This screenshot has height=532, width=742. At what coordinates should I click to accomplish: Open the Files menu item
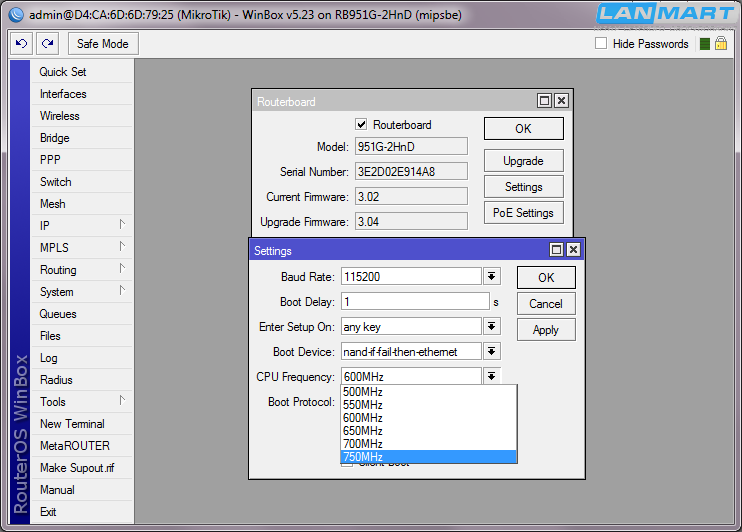pyautogui.click(x=81, y=336)
